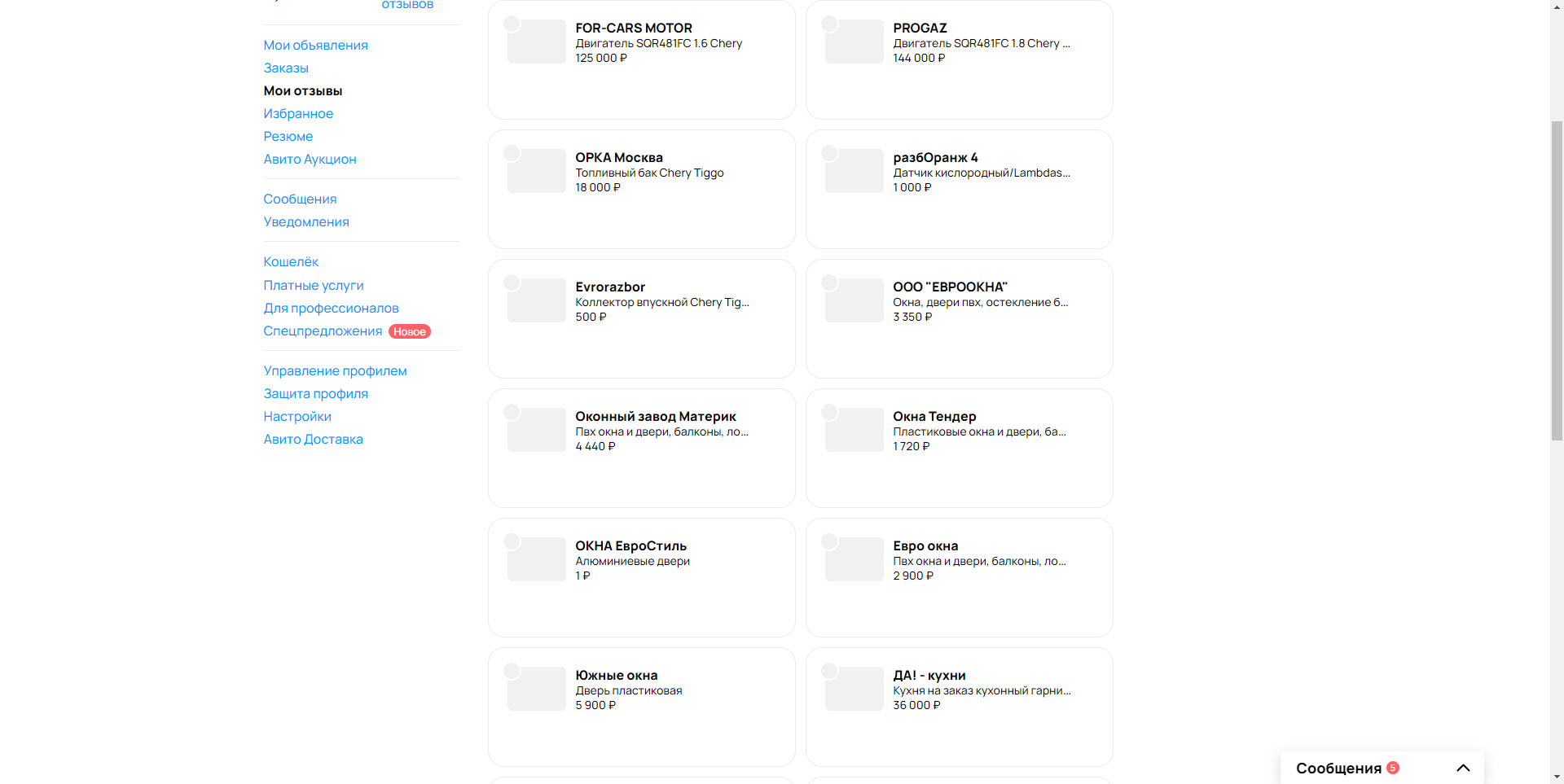Select the FOR-CARS MOTOR seller name
This screenshot has width=1564, height=784.
click(x=634, y=28)
